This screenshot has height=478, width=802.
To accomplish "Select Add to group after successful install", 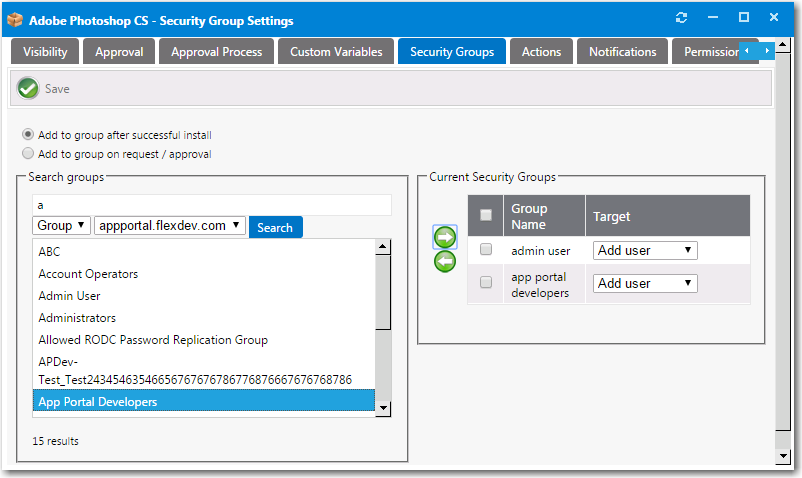I will pos(28,135).
